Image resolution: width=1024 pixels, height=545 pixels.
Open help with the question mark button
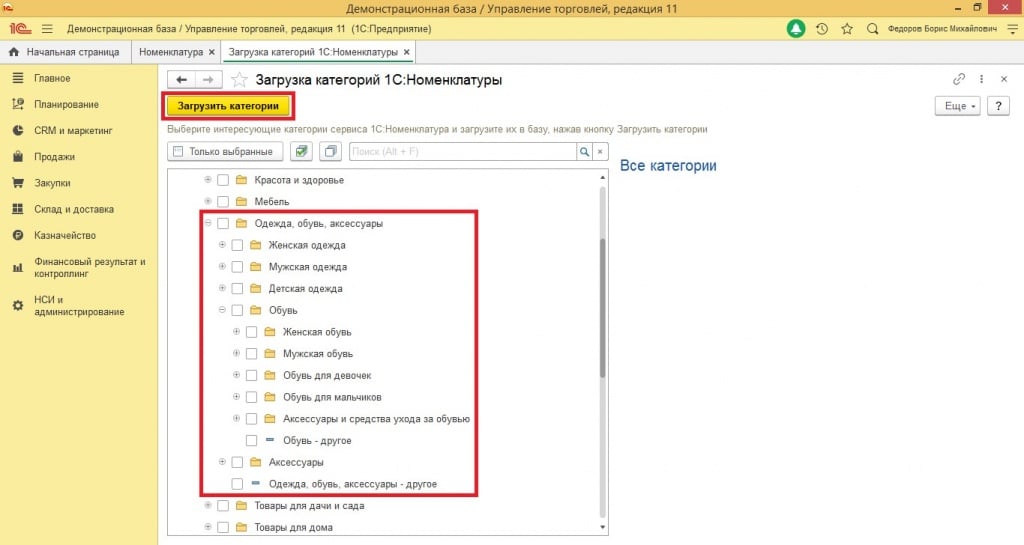pos(997,106)
